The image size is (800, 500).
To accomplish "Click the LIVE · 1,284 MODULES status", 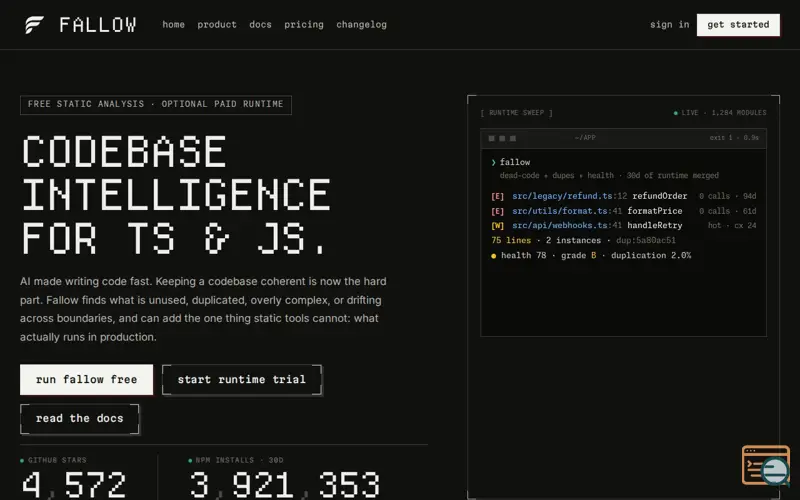I will (x=720, y=113).
